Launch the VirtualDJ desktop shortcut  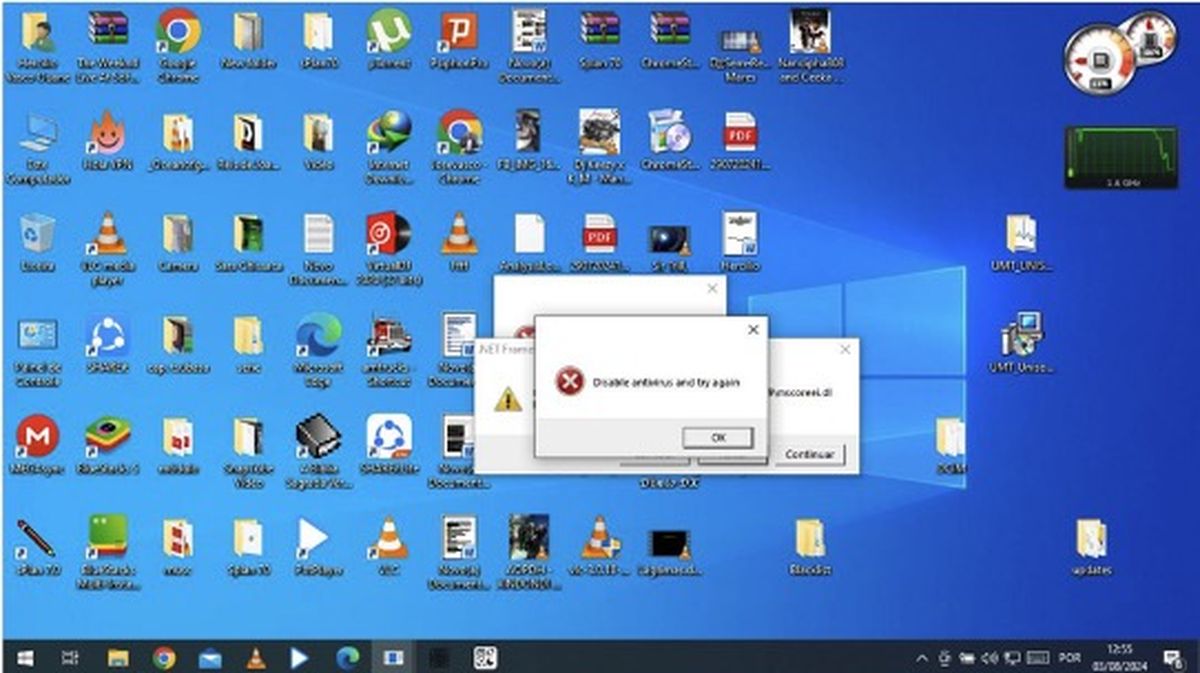(389, 249)
